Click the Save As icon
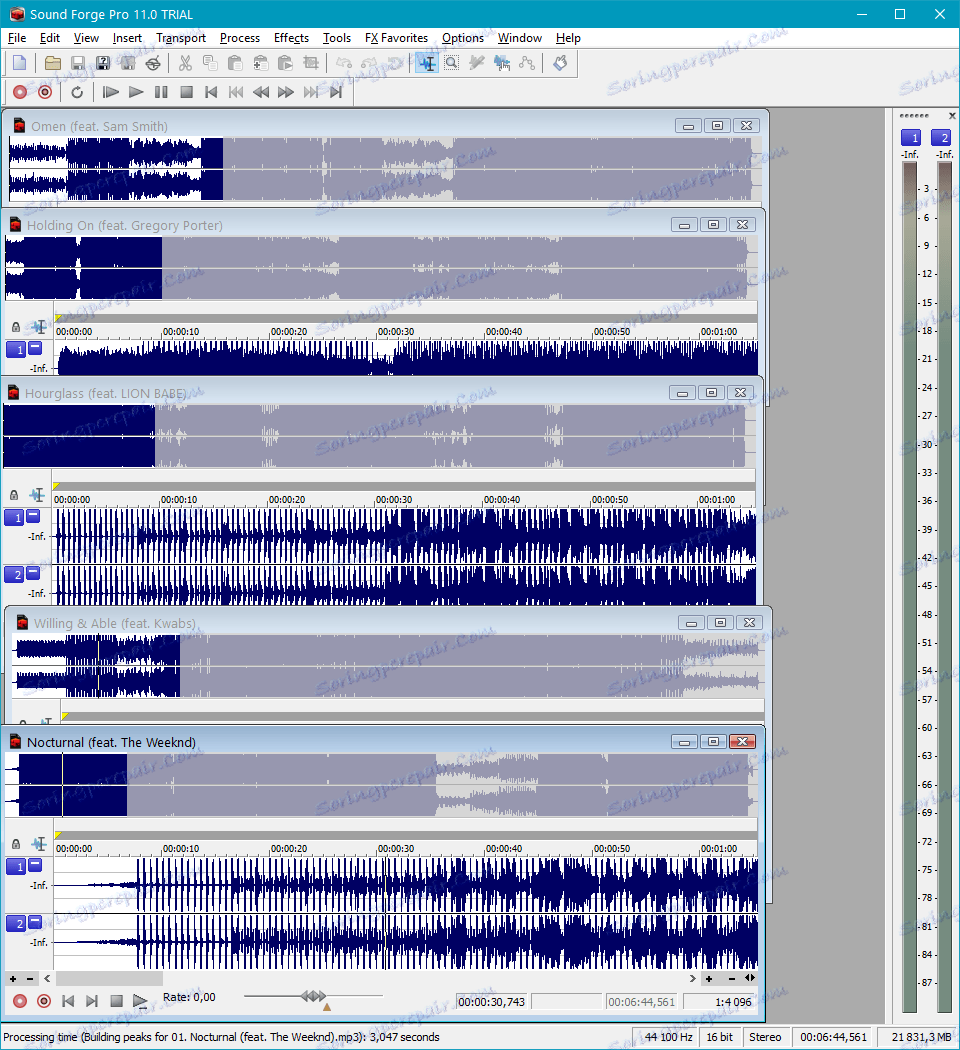Image resolution: width=960 pixels, height=1050 pixels. click(102, 63)
